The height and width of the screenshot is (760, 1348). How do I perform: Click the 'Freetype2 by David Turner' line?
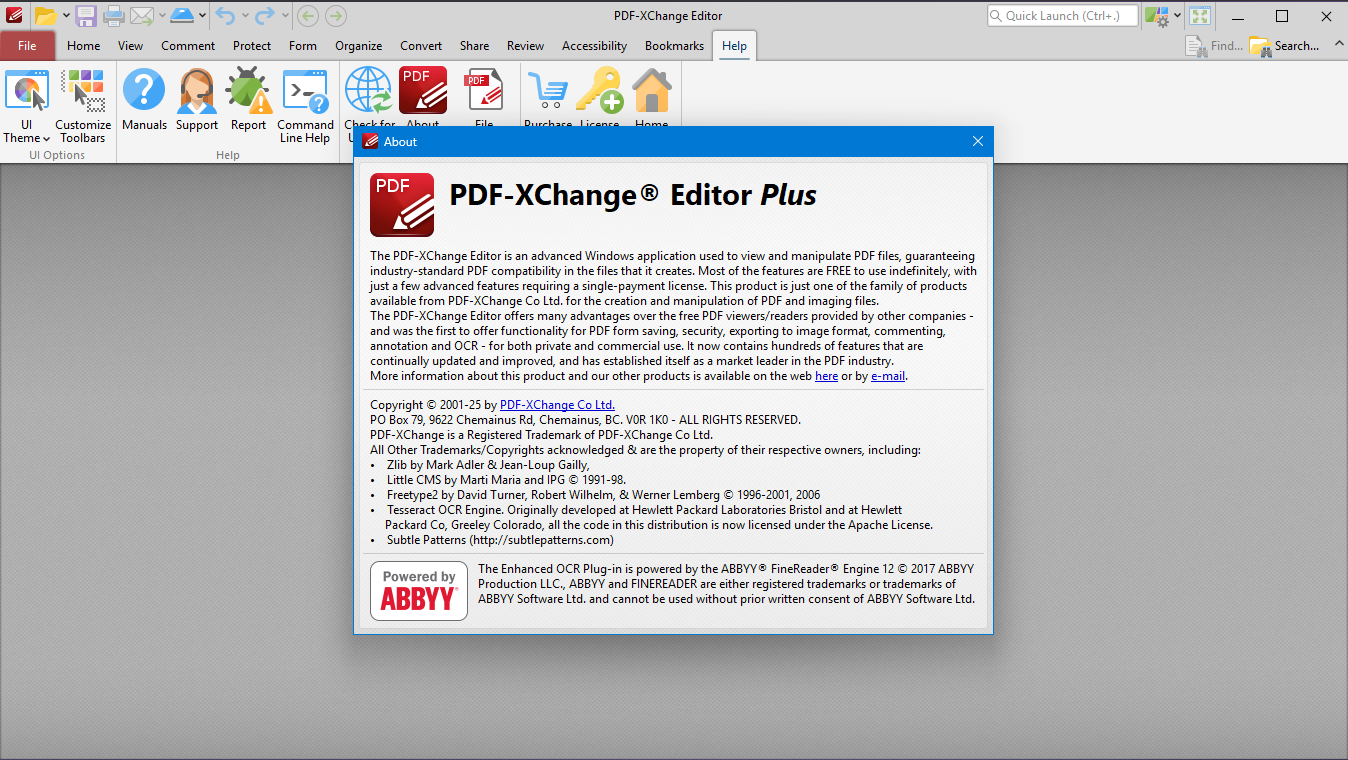click(603, 495)
